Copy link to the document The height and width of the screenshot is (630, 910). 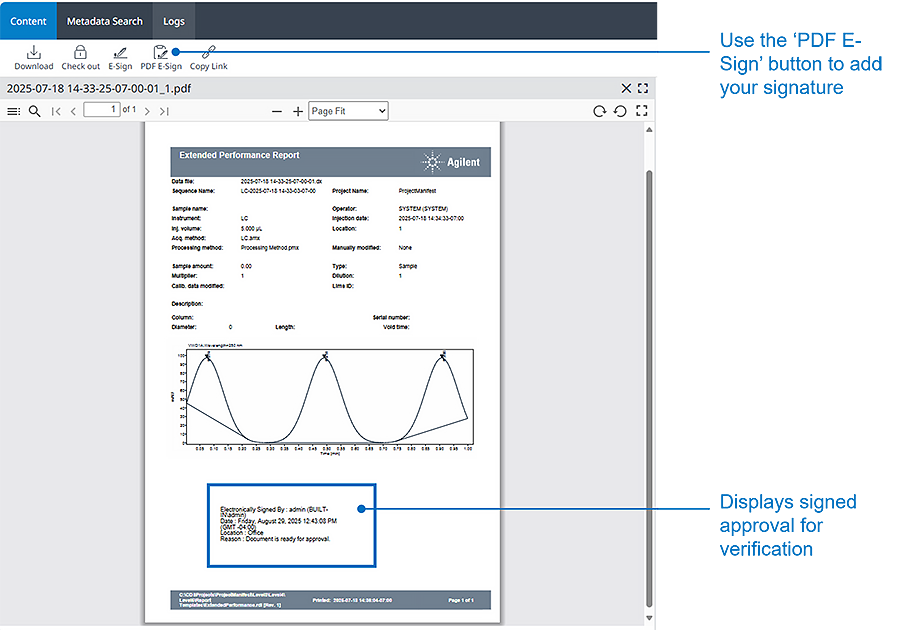(208, 53)
